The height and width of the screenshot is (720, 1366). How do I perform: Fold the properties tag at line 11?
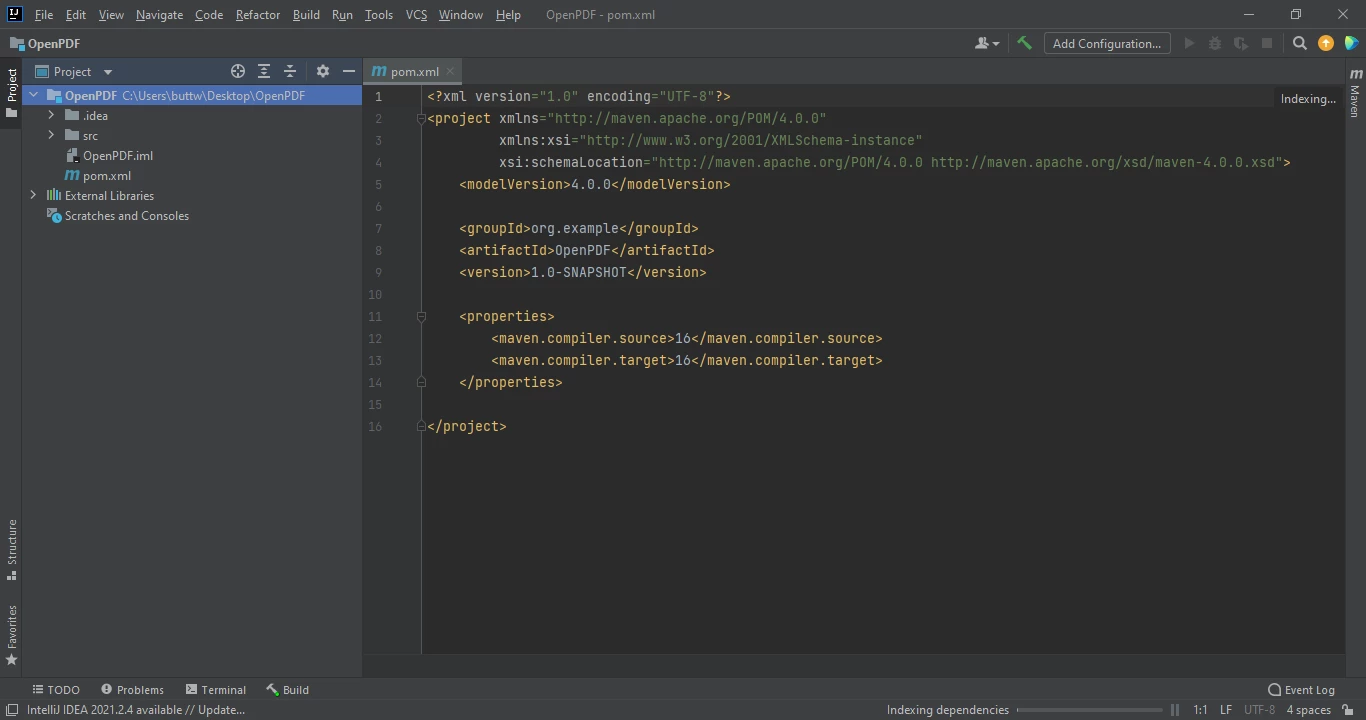(x=421, y=316)
